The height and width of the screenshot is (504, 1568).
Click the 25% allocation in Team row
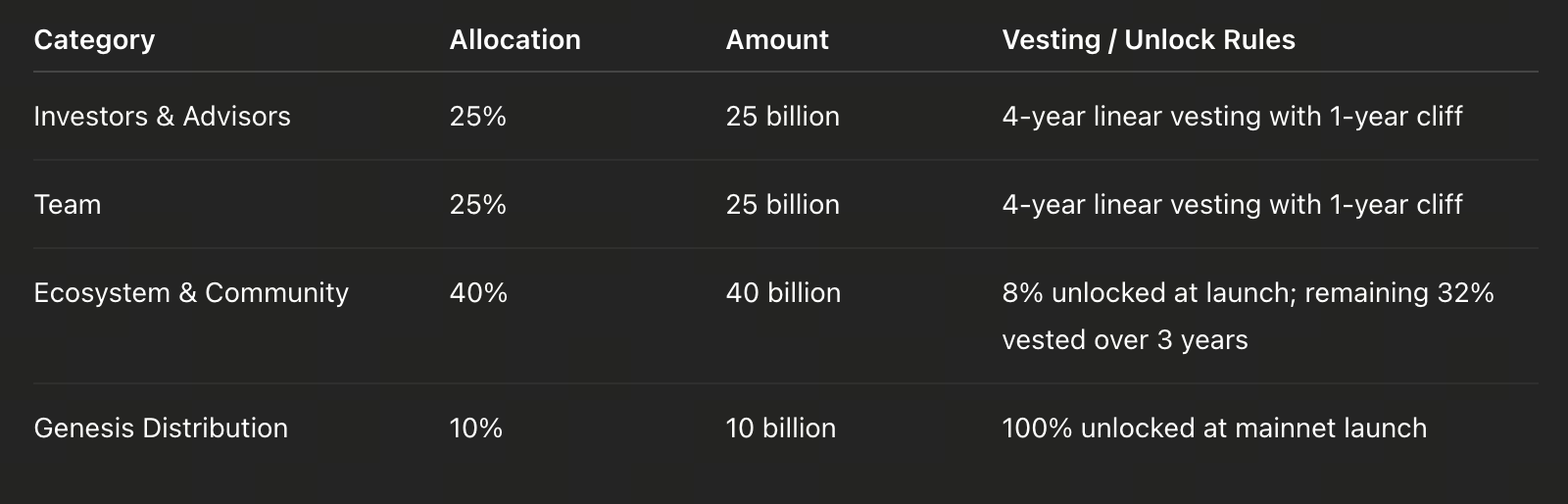(x=478, y=205)
